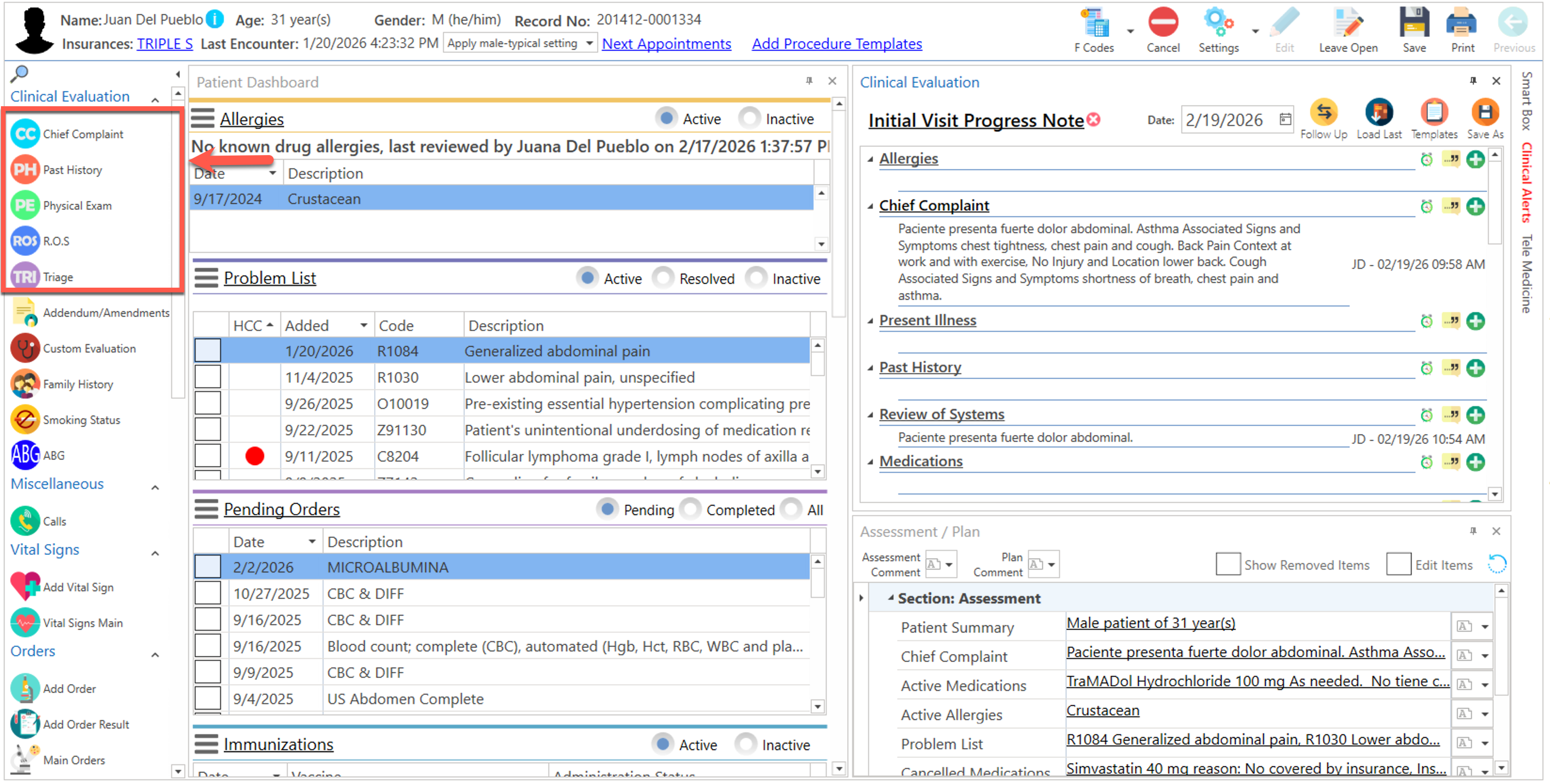The height and width of the screenshot is (784, 1550).
Task: Select Inactive radio button under Allergies
Action: [x=749, y=118]
